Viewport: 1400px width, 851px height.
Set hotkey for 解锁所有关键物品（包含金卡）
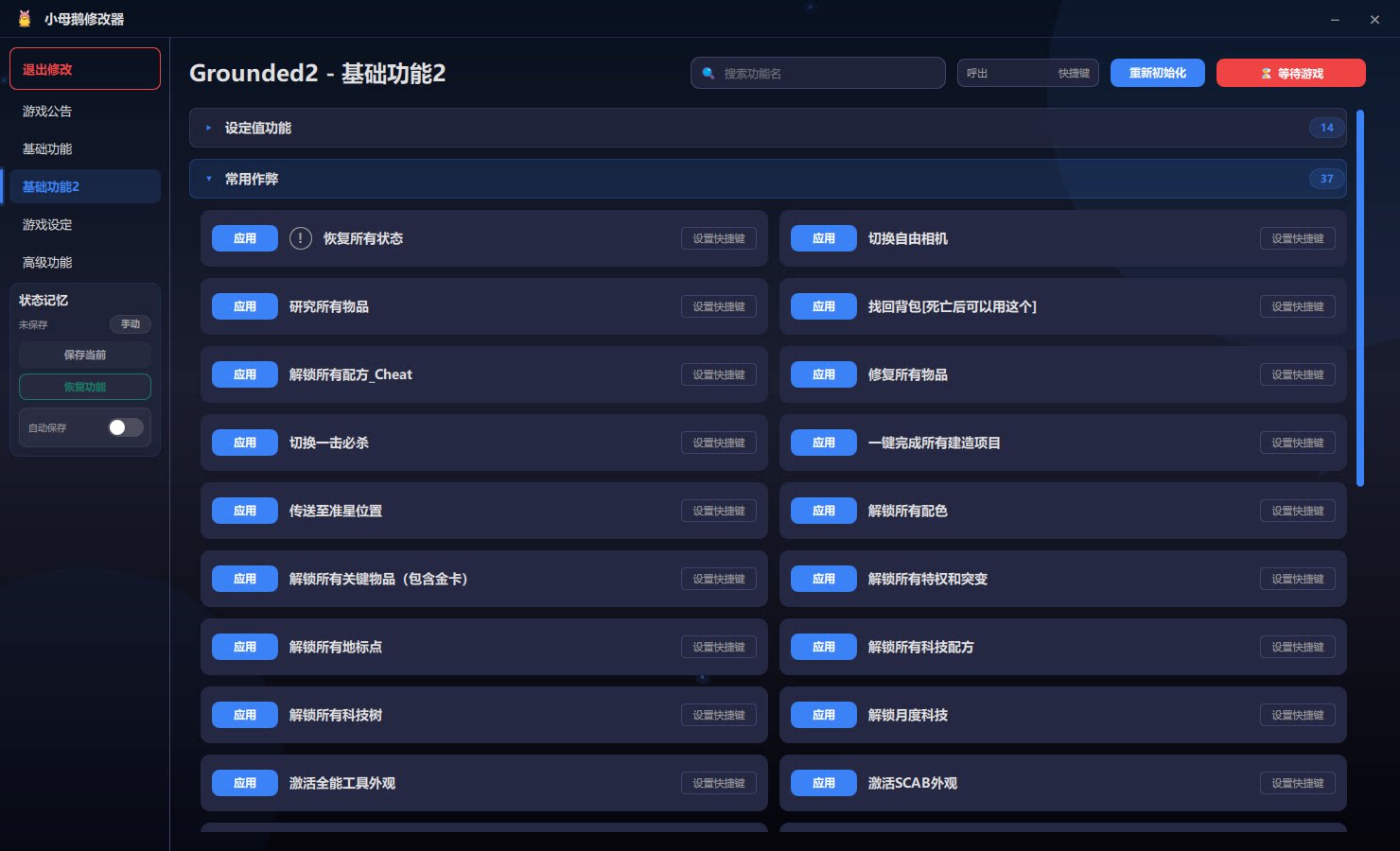tap(719, 579)
